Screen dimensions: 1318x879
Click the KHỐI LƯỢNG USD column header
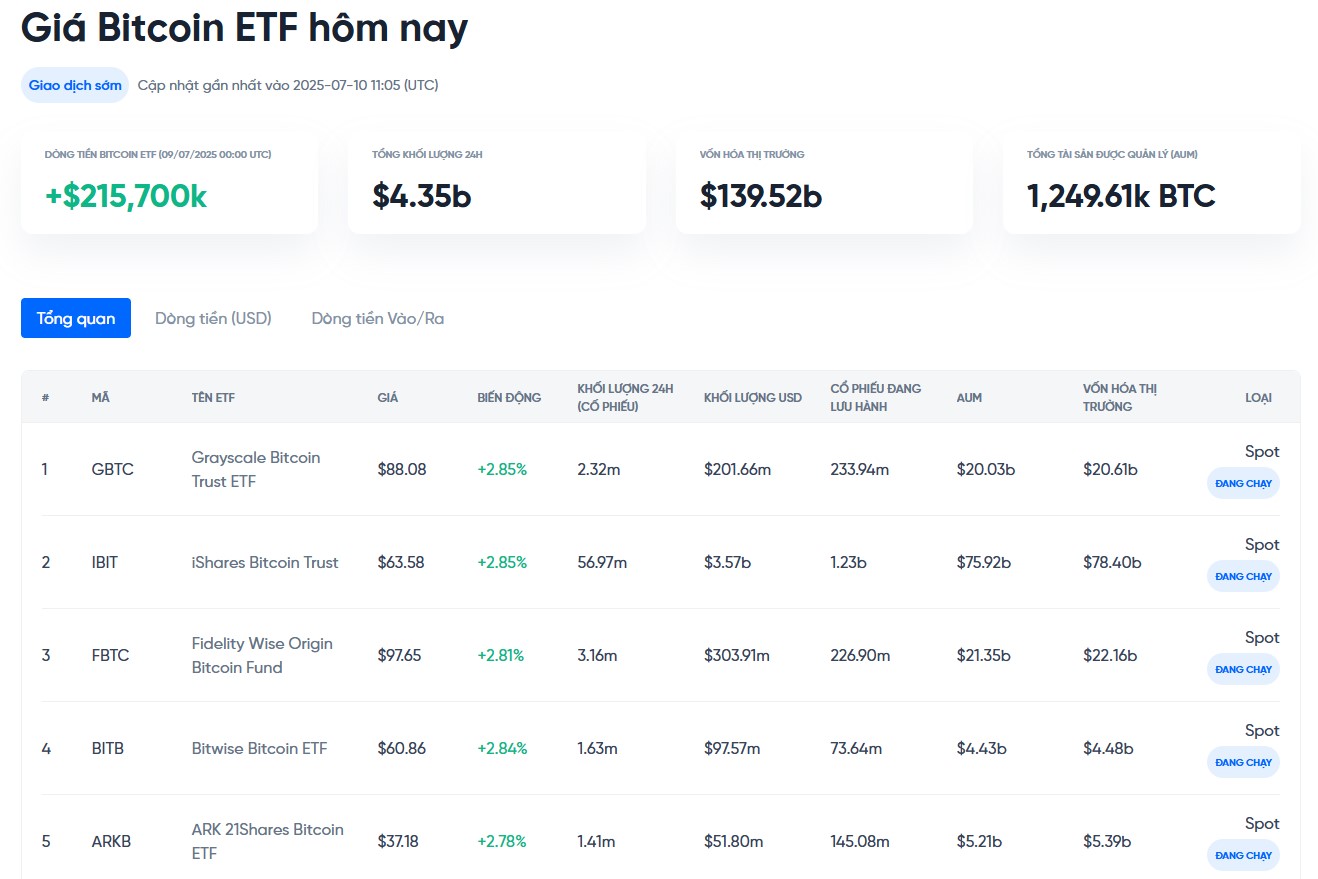pyautogui.click(x=753, y=398)
